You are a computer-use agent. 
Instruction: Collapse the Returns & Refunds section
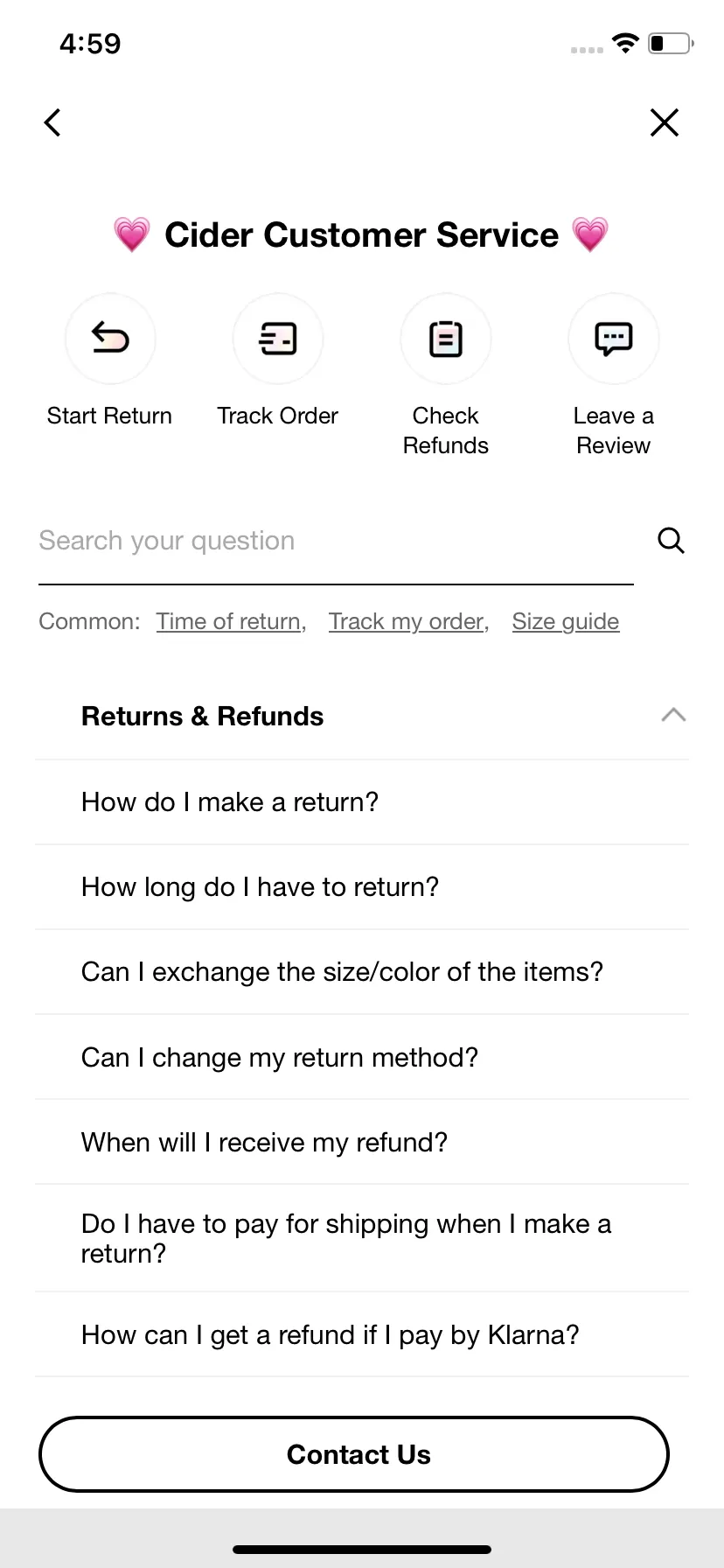click(x=673, y=716)
